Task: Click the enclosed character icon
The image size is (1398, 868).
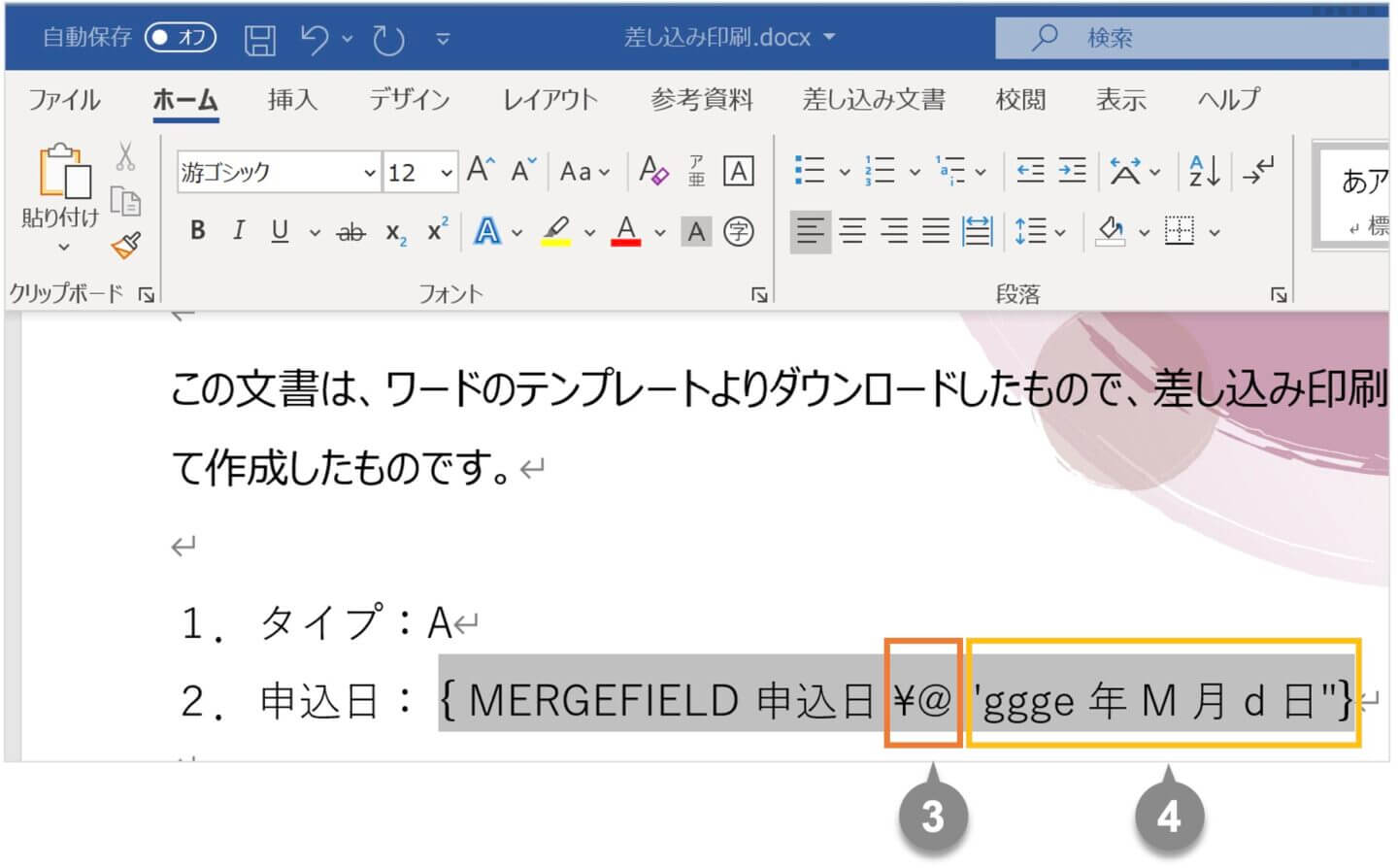Action: tap(739, 232)
